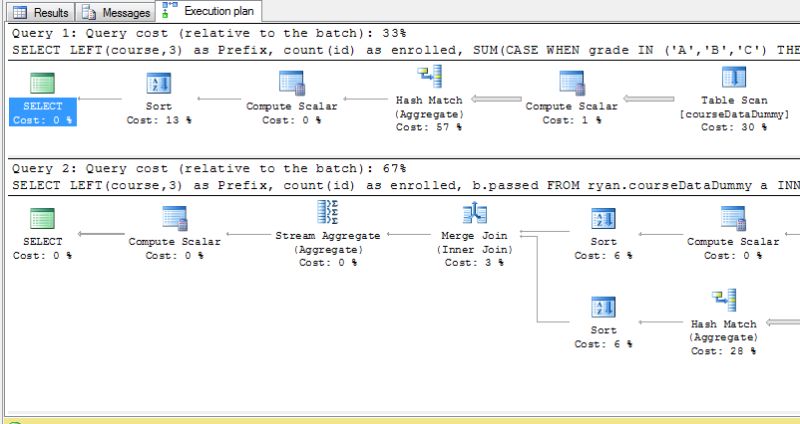Click the Query 2 cost 67% header
This screenshot has height=424, width=800.
click(209, 168)
